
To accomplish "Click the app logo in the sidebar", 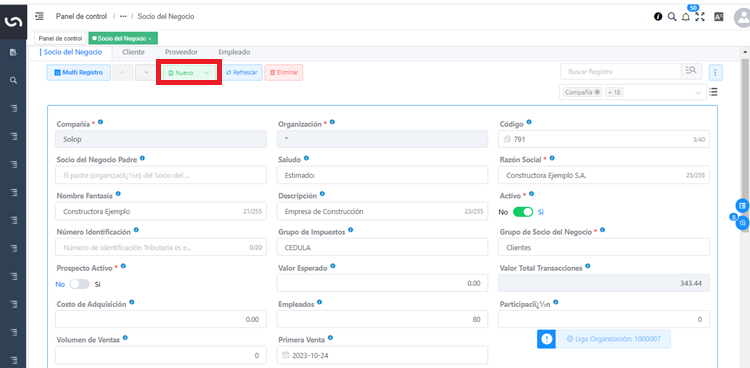I will click(13, 22).
